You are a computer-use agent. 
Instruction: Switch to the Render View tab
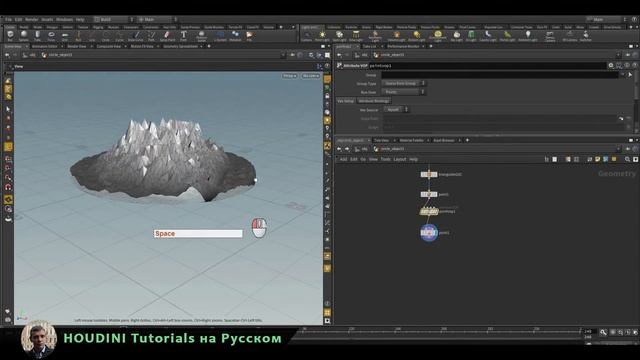click(77, 46)
